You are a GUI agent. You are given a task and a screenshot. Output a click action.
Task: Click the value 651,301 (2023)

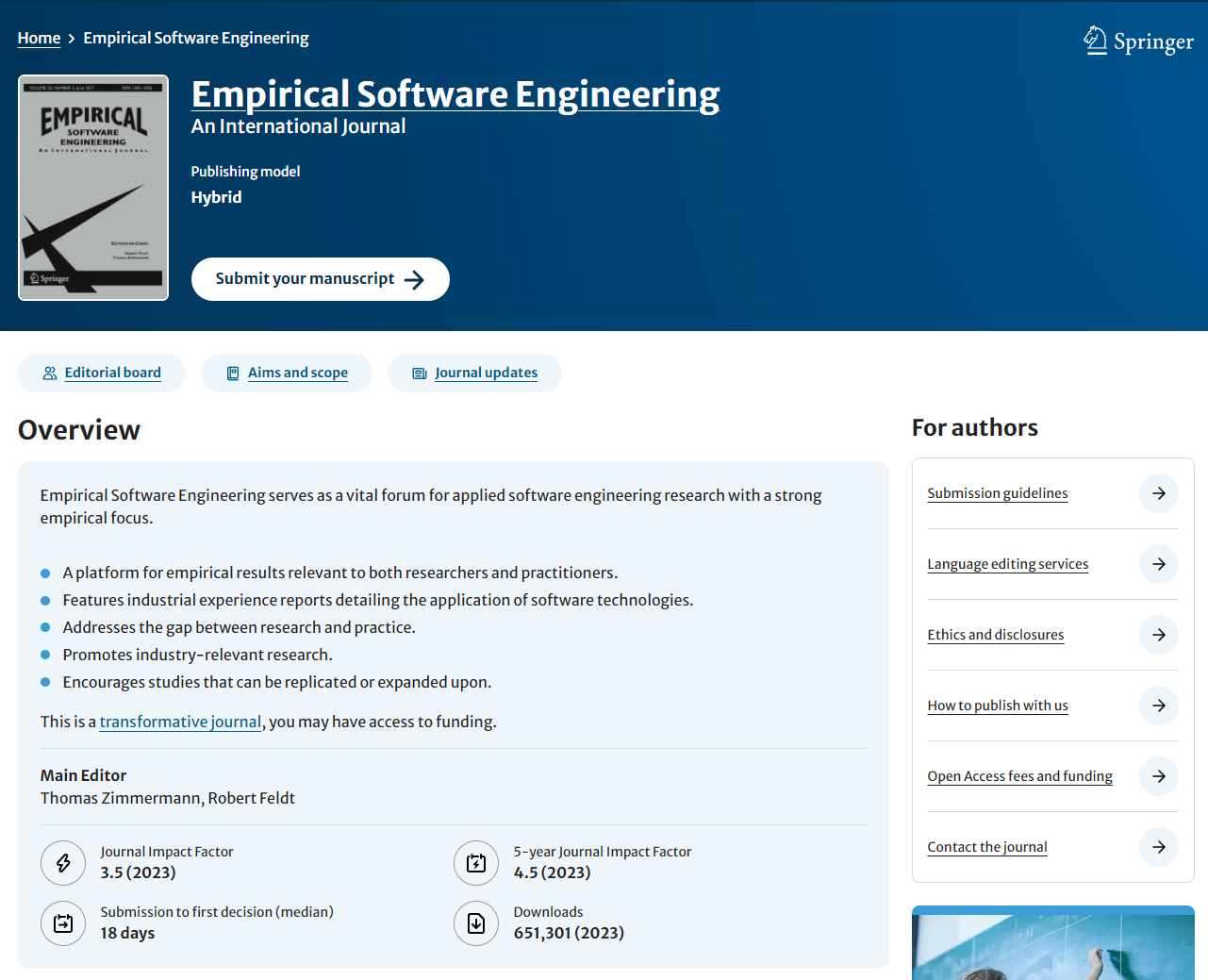(569, 933)
